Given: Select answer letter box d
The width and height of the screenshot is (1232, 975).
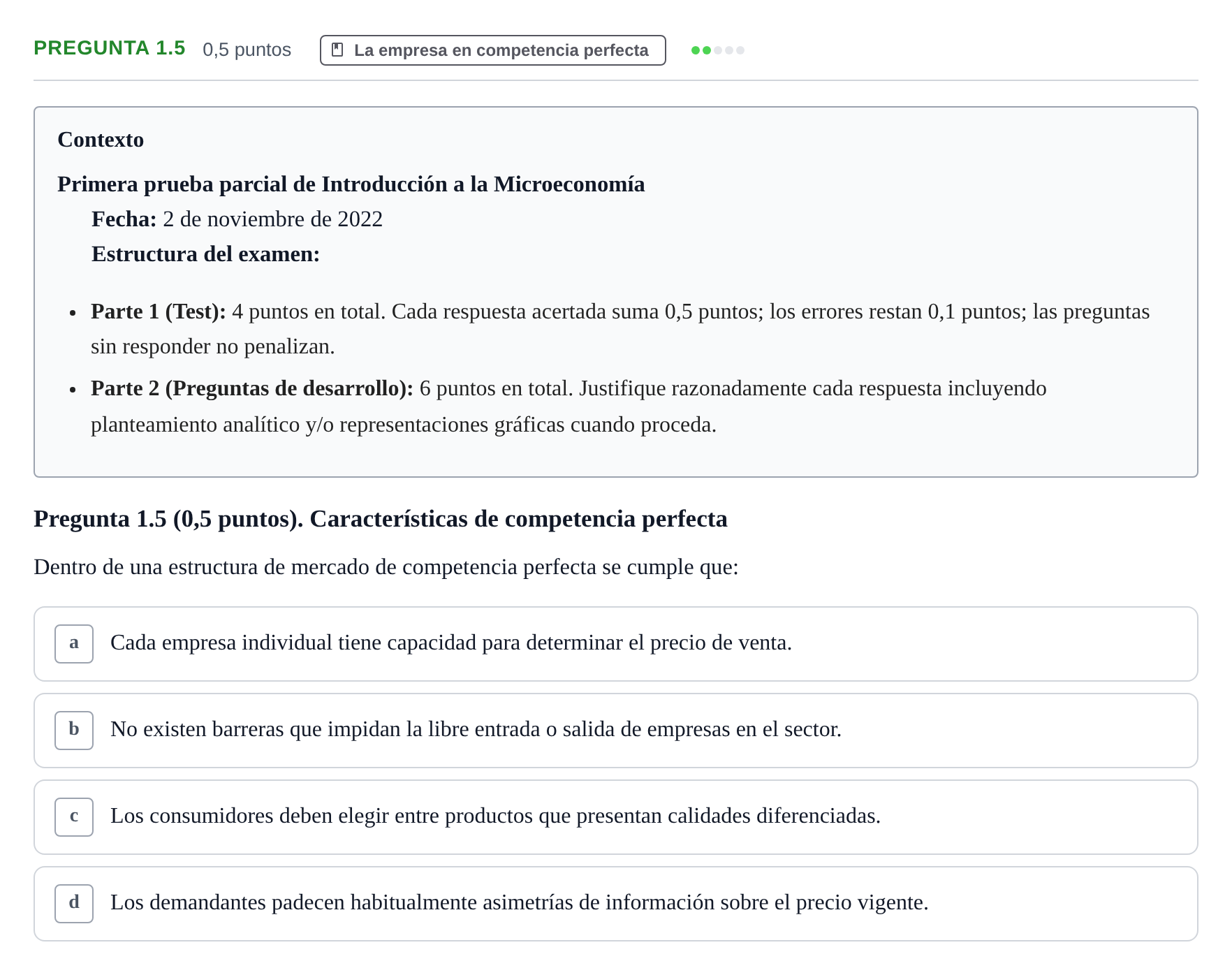Looking at the screenshot, I should (74, 903).
